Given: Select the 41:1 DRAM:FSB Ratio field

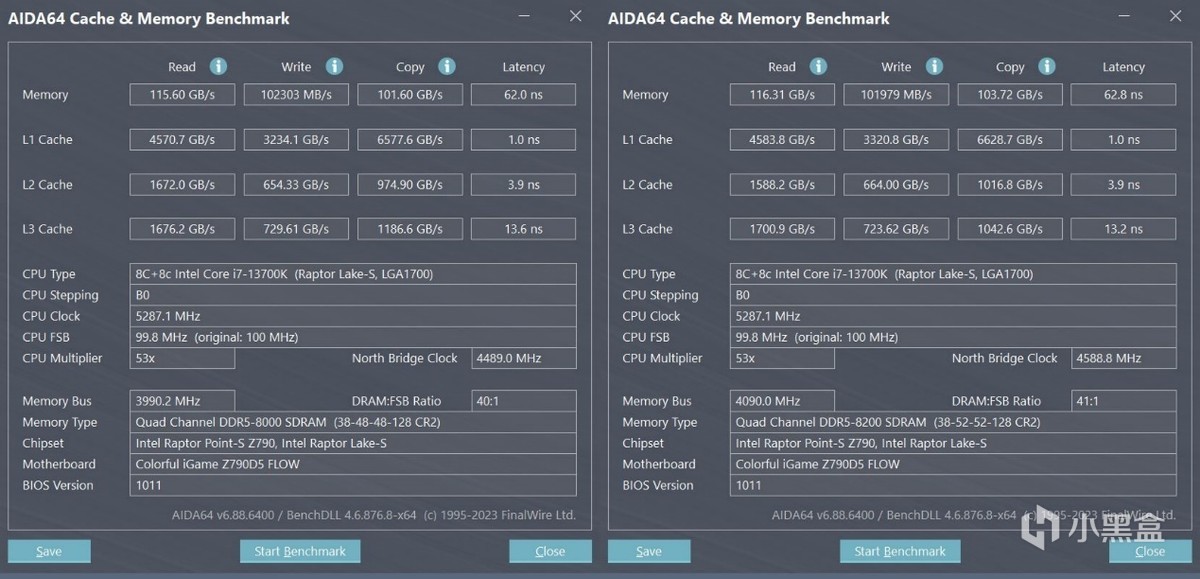Looking at the screenshot, I should [x=1123, y=401].
